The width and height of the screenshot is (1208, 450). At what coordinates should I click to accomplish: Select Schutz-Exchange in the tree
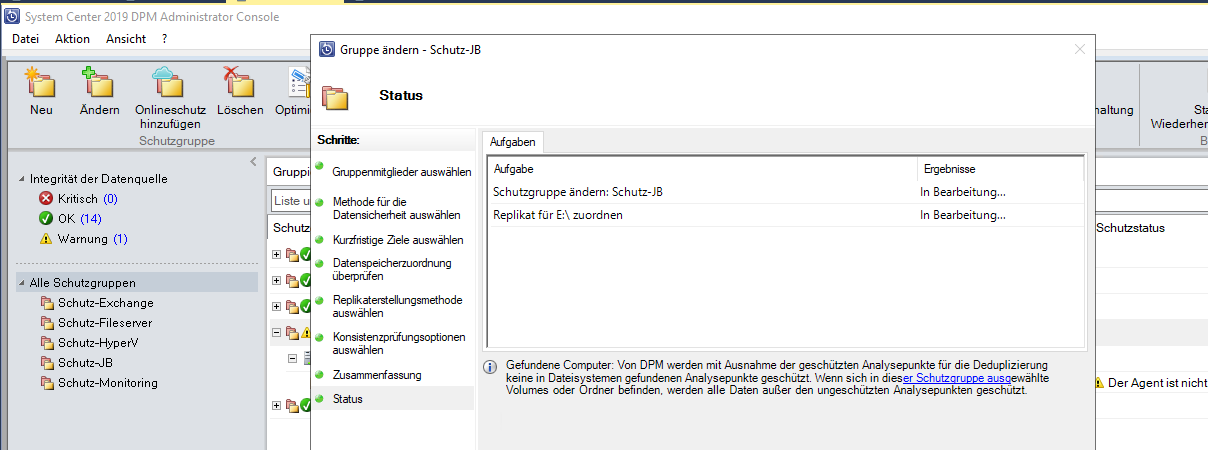[x=106, y=303]
